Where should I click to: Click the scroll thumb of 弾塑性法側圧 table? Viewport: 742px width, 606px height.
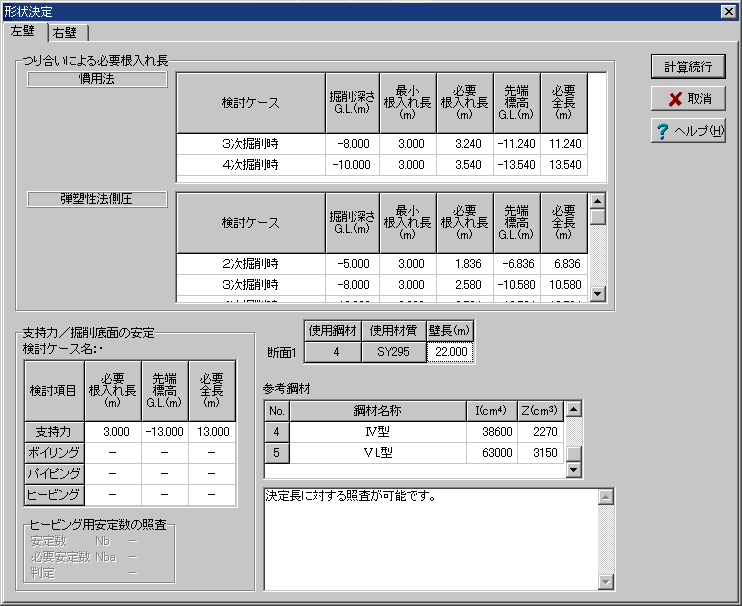tap(597, 217)
